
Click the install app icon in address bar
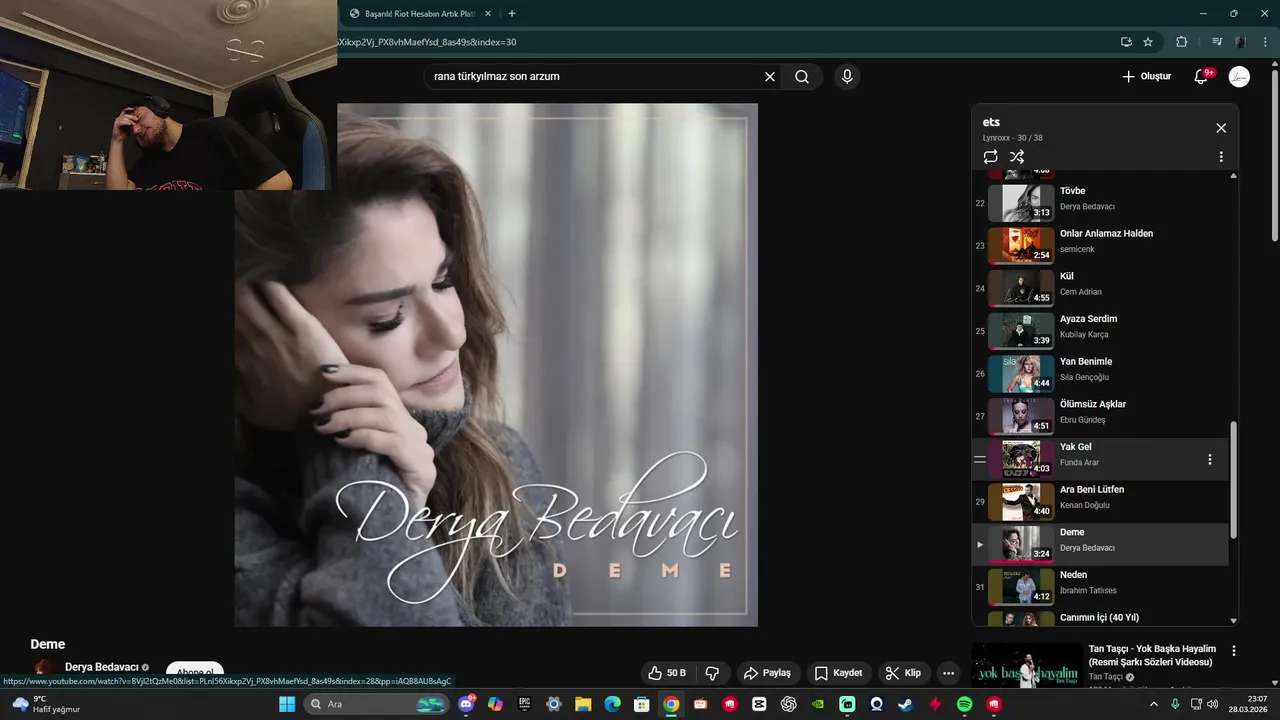[1126, 42]
